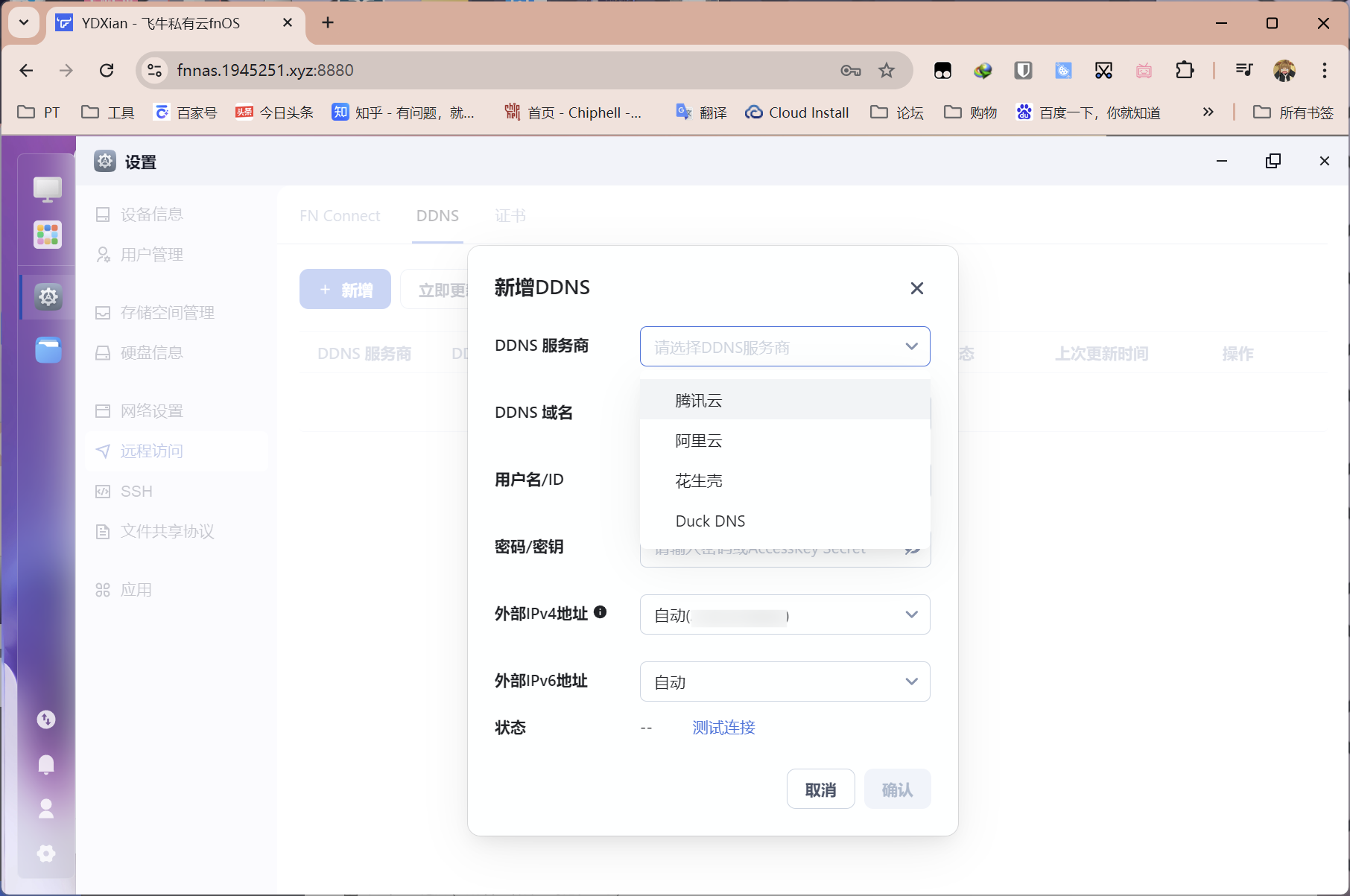Open the PT bookmark folder
Viewport: 1350px width, 896px height.
(39, 112)
